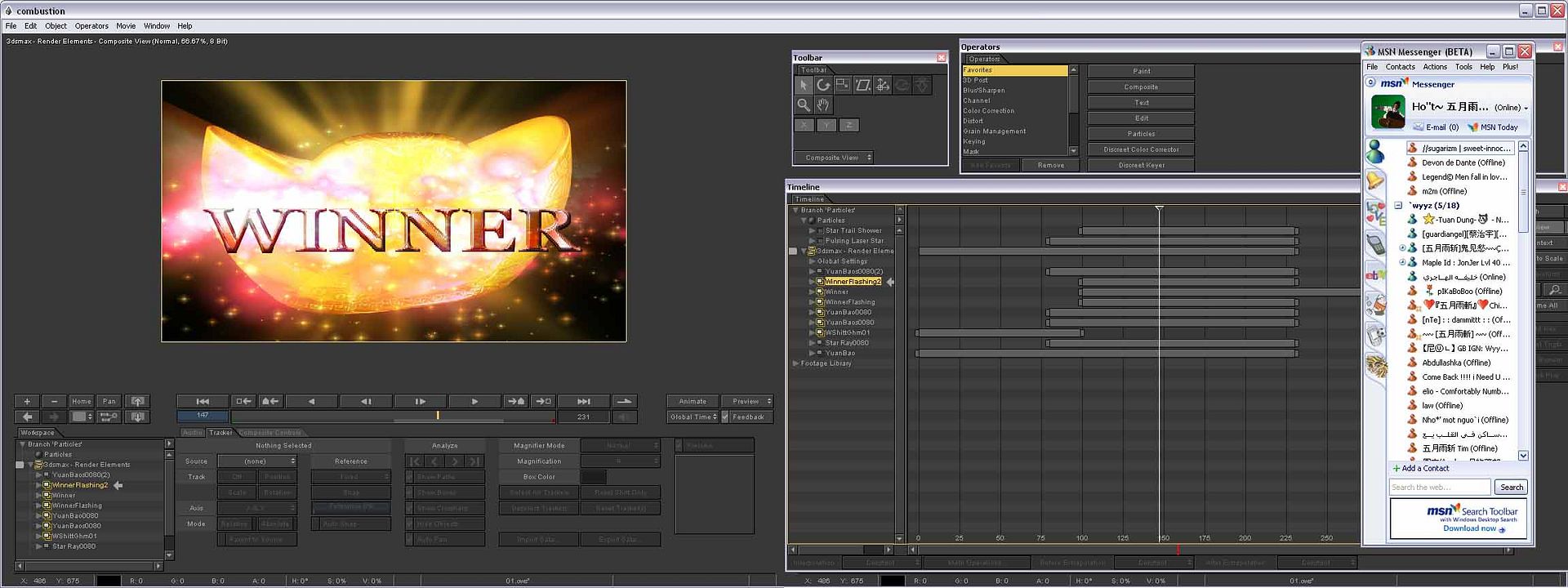Toggle the layer icon beside WinnerFlashing2 in Workspace
1568x588 pixels.
pos(47,485)
